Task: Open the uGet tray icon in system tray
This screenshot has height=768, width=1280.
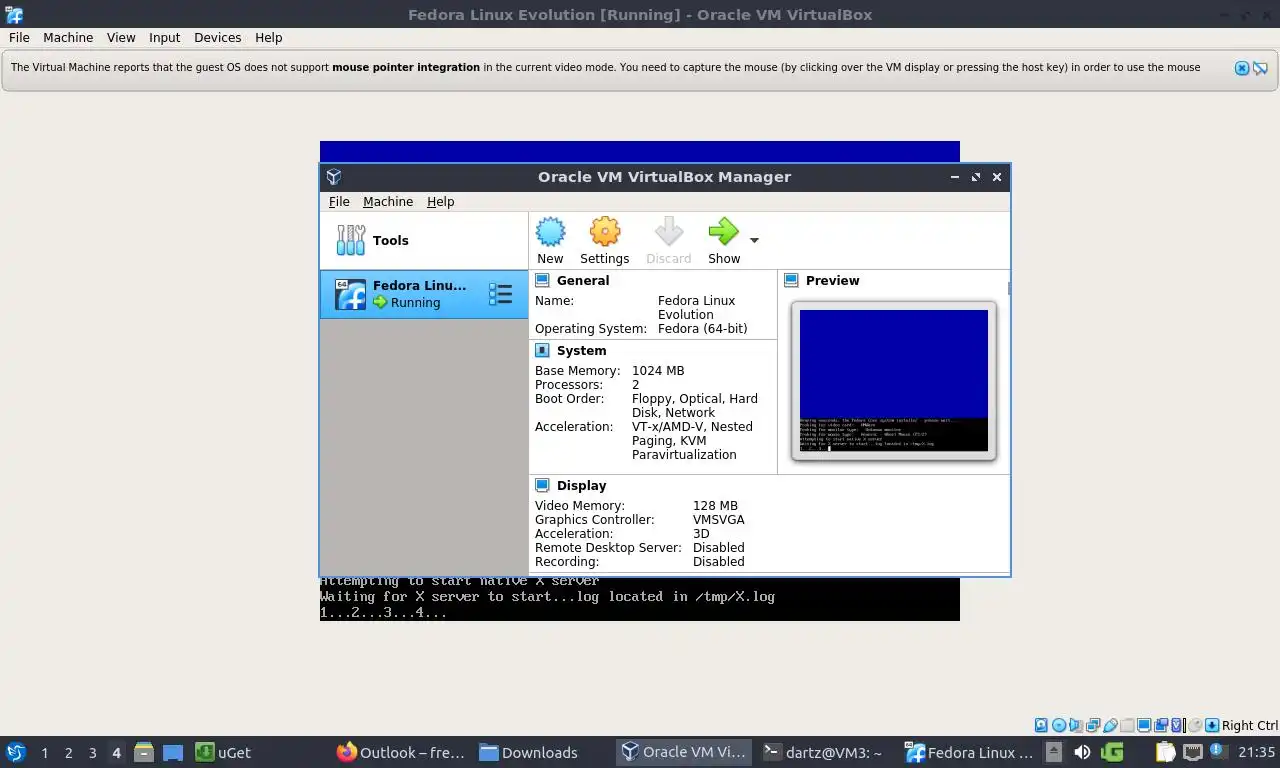Action: [x=1112, y=752]
